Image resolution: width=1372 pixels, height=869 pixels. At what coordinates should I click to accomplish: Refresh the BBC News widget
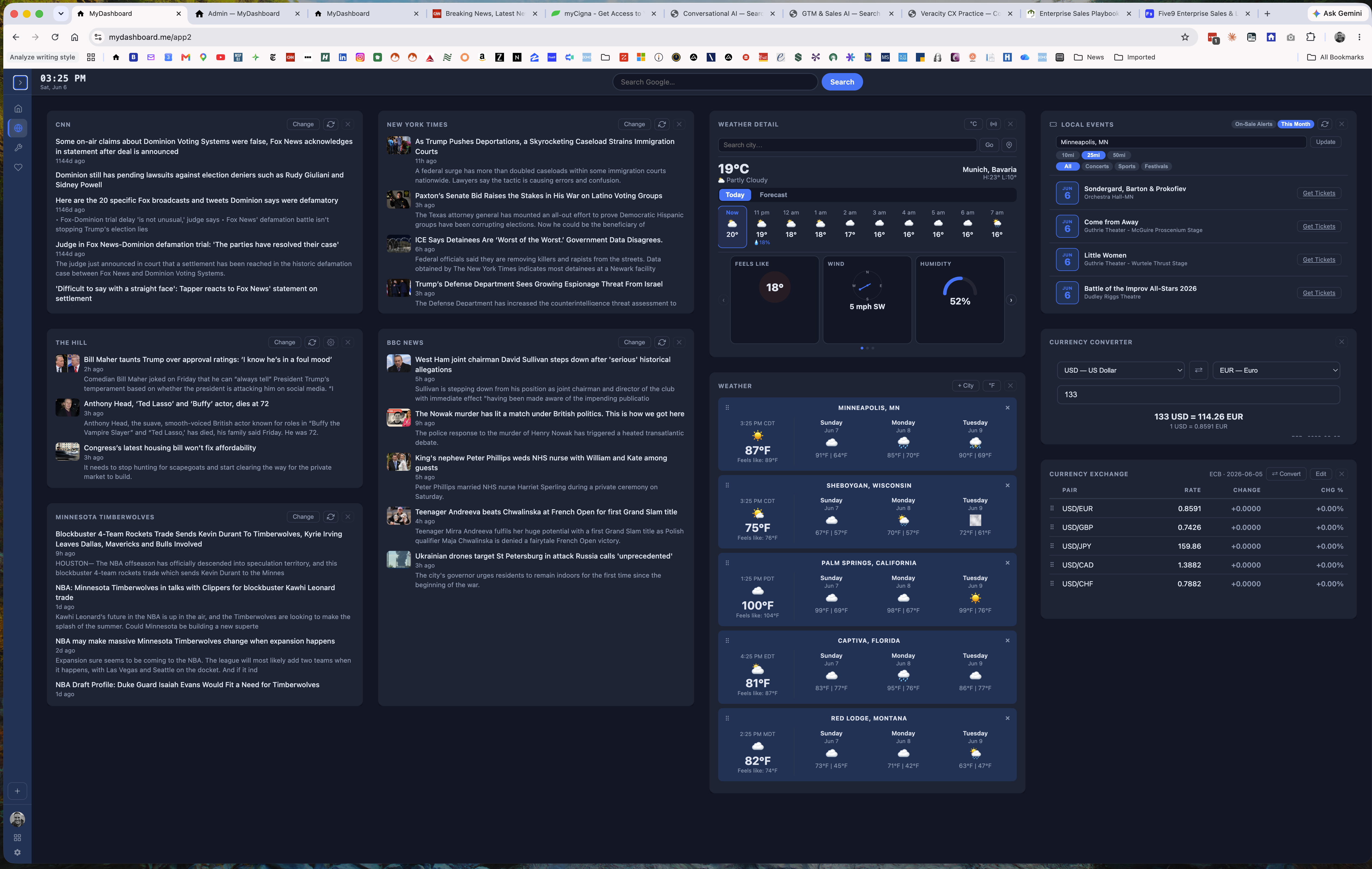661,342
